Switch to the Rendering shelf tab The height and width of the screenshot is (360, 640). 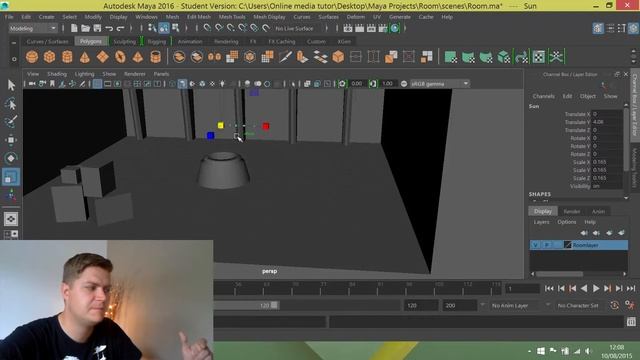(226, 42)
